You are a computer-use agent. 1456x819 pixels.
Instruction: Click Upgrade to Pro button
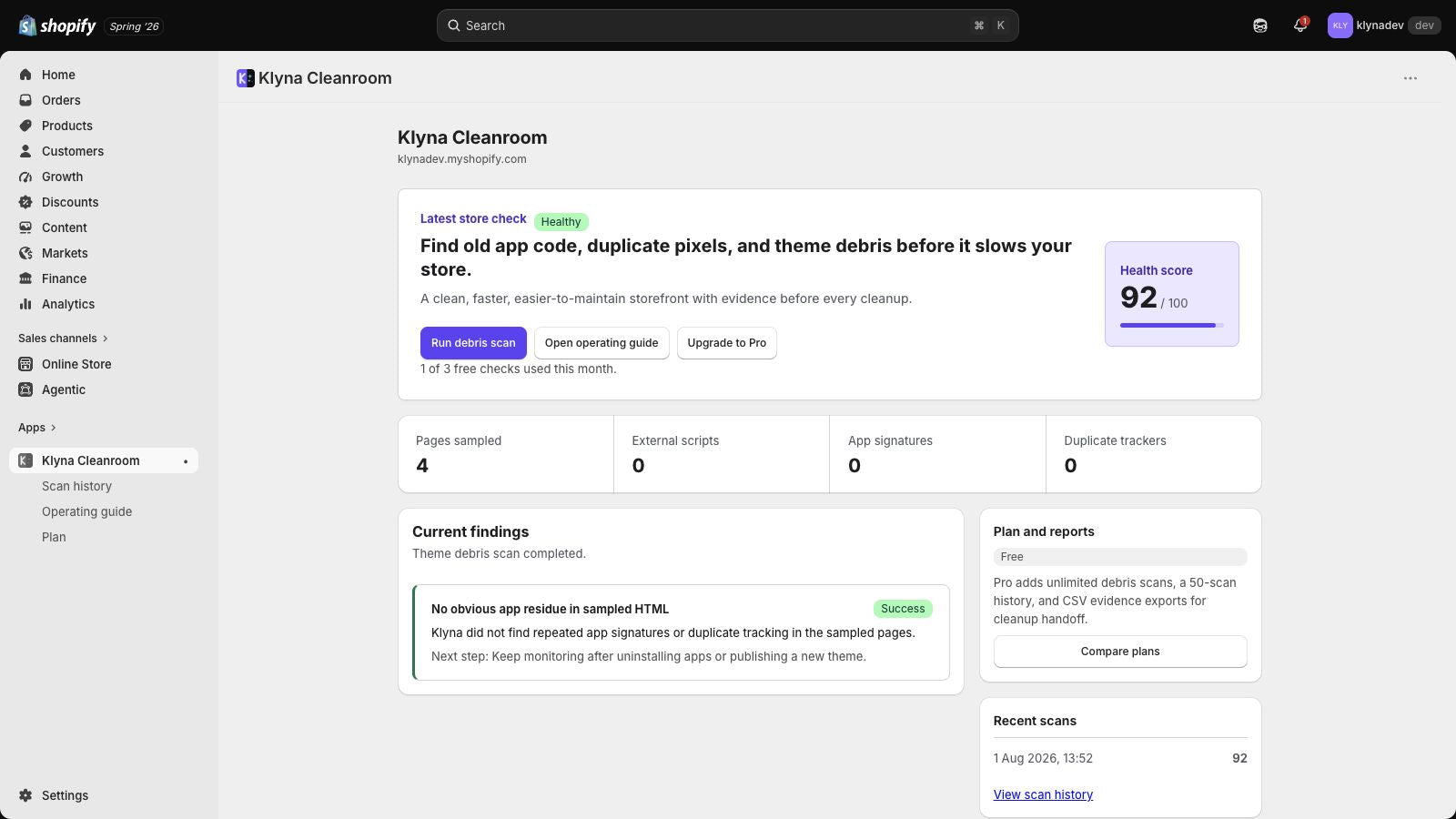tap(727, 343)
